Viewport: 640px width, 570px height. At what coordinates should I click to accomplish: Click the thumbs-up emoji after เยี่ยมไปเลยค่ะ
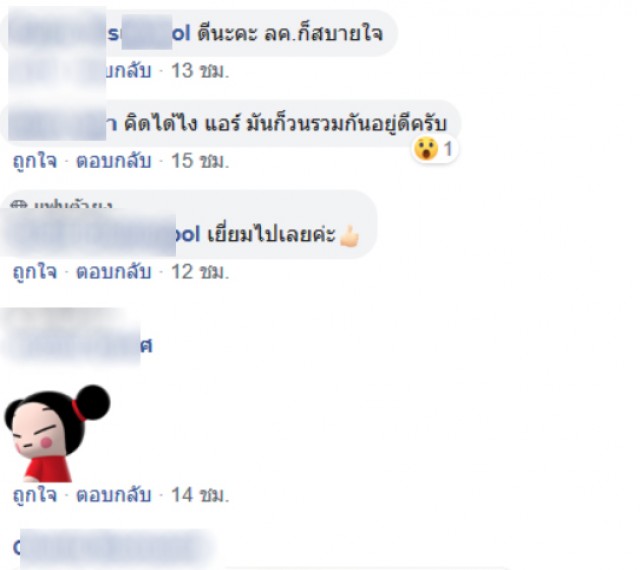pyautogui.click(x=350, y=236)
